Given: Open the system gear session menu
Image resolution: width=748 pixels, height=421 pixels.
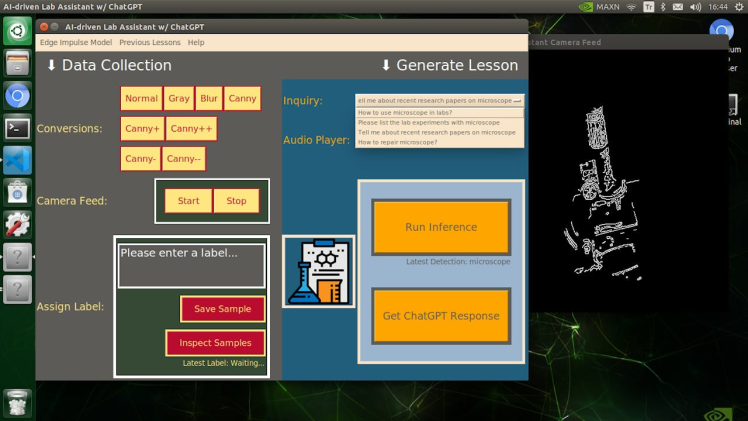Looking at the screenshot, I should point(739,7).
